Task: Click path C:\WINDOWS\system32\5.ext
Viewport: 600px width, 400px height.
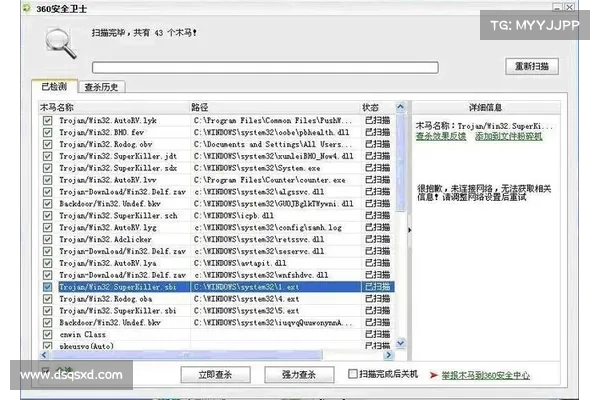Action: point(246,310)
